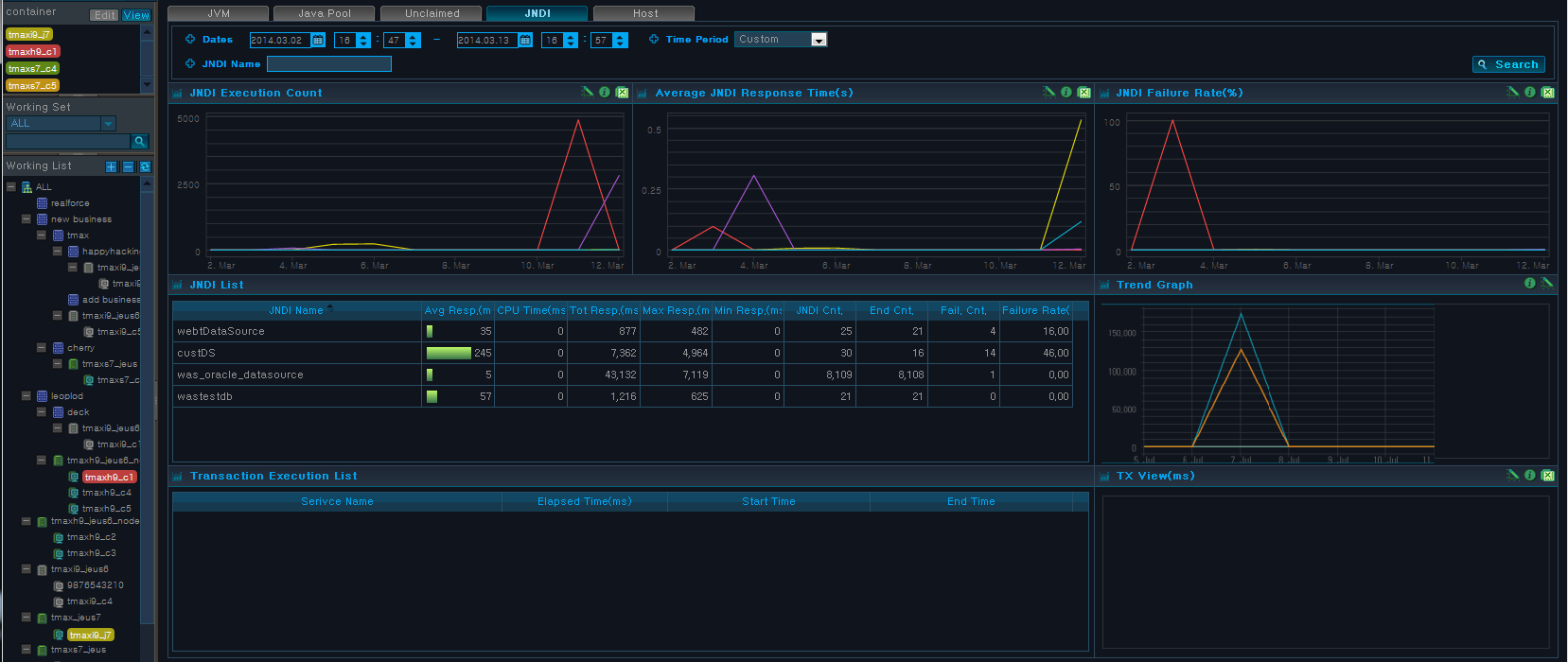Collapse the ALL root tree node
Viewport: 1568px width, 662px height.
click(10, 186)
